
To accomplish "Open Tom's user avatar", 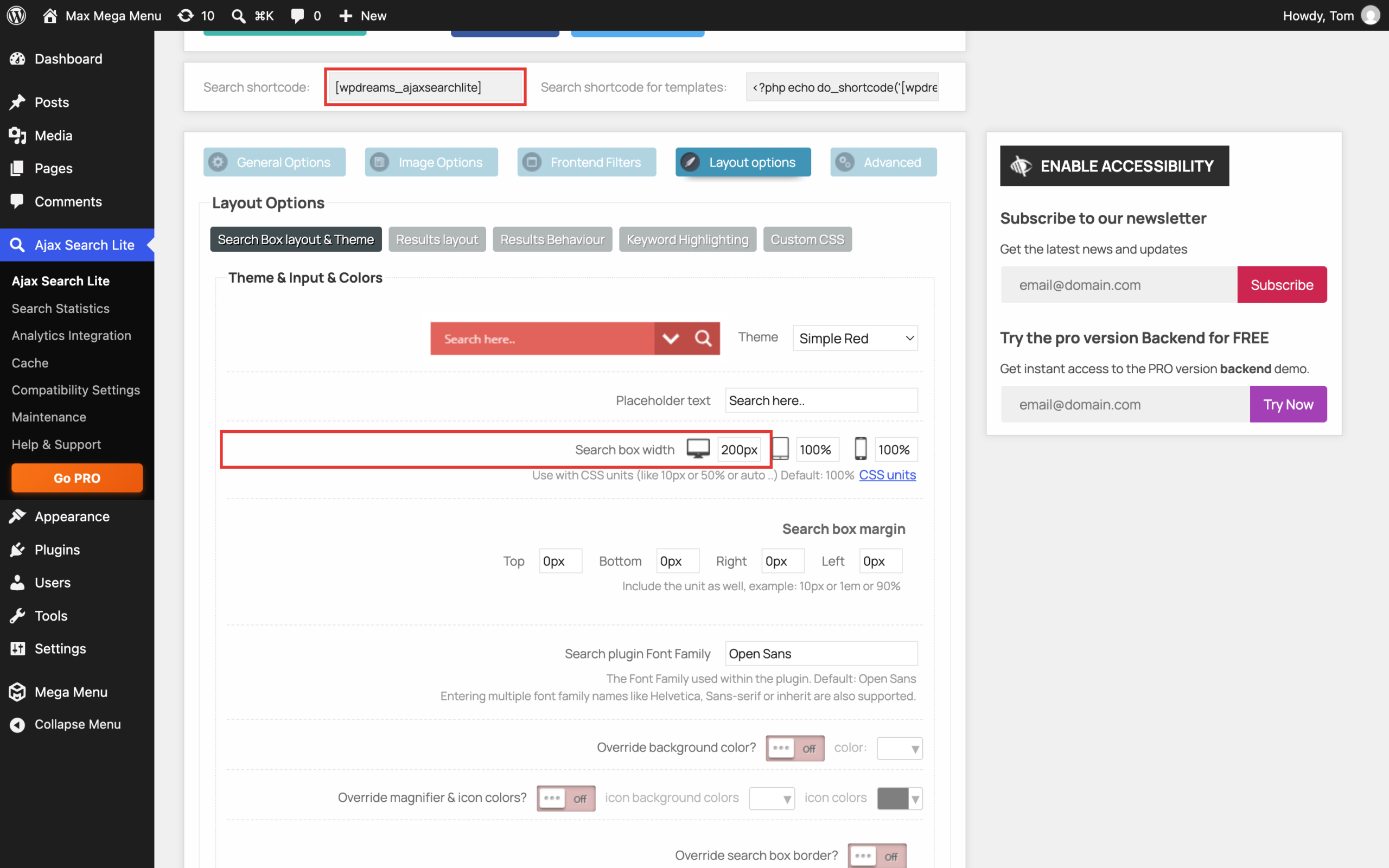I will coord(1371,16).
